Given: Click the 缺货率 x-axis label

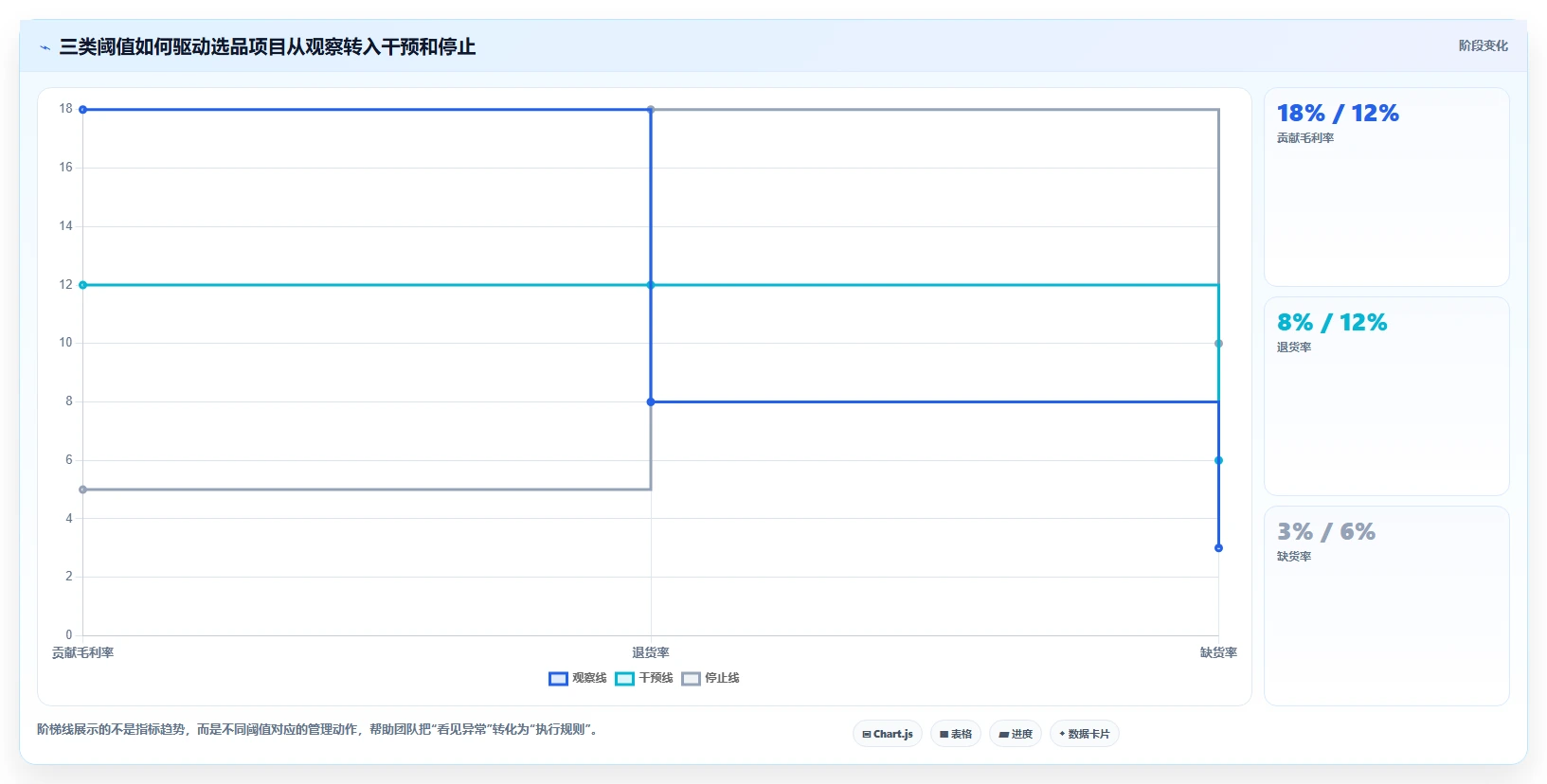Looking at the screenshot, I should click(1218, 652).
